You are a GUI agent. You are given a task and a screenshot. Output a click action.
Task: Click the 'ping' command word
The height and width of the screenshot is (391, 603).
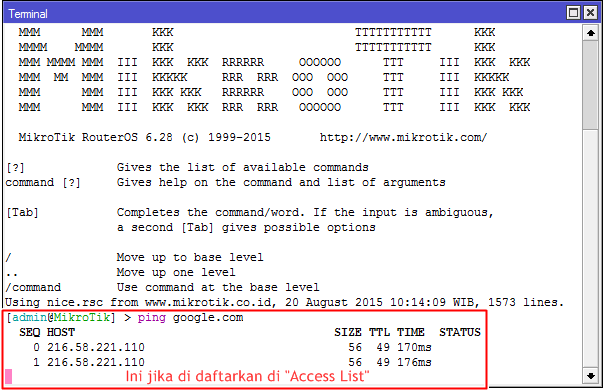[x=152, y=318]
